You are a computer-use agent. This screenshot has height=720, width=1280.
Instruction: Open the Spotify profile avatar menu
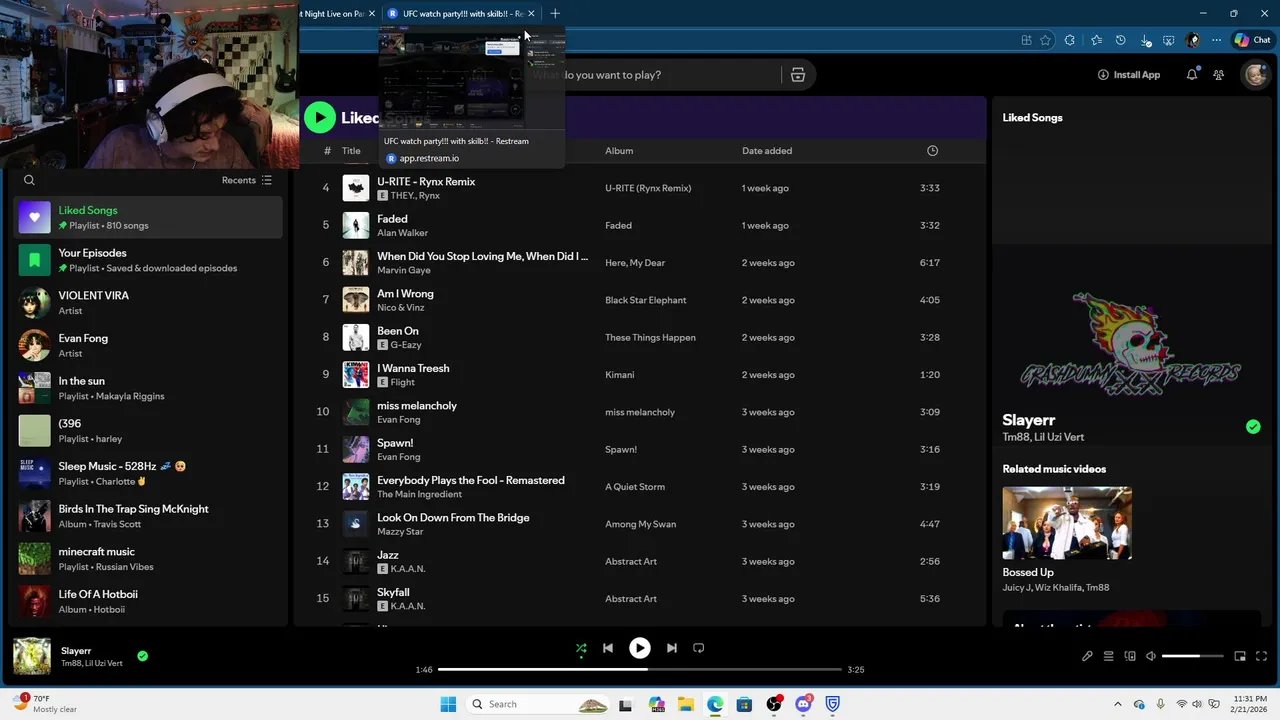[1255, 75]
